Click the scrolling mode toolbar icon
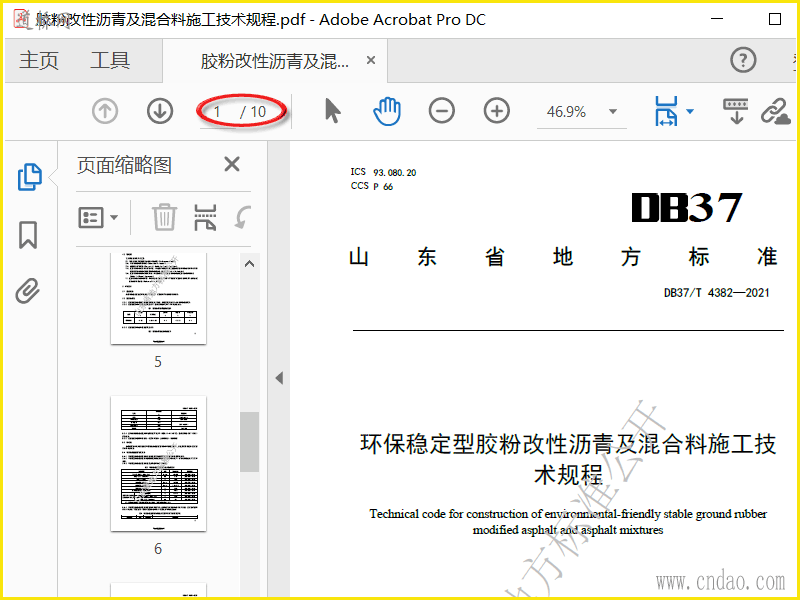 click(x=736, y=111)
